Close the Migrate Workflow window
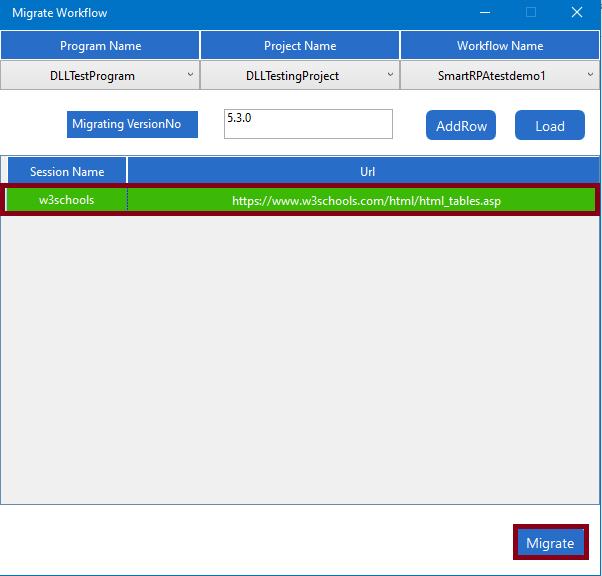 point(577,13)
